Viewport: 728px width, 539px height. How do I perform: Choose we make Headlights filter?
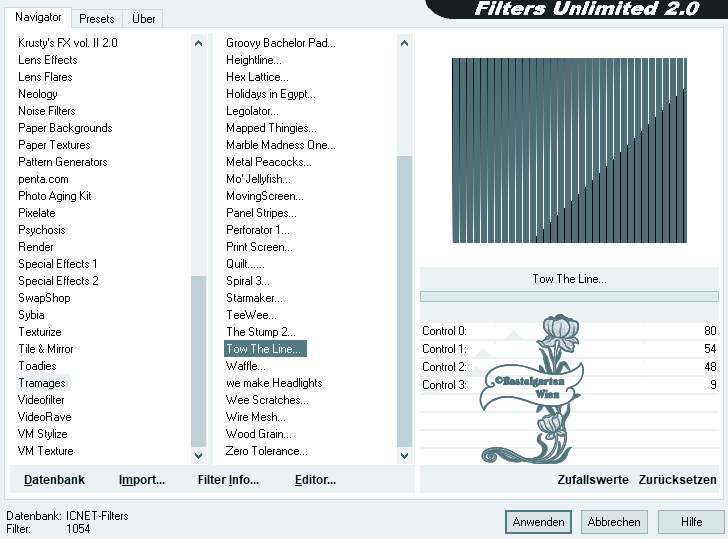click(274, 383)
